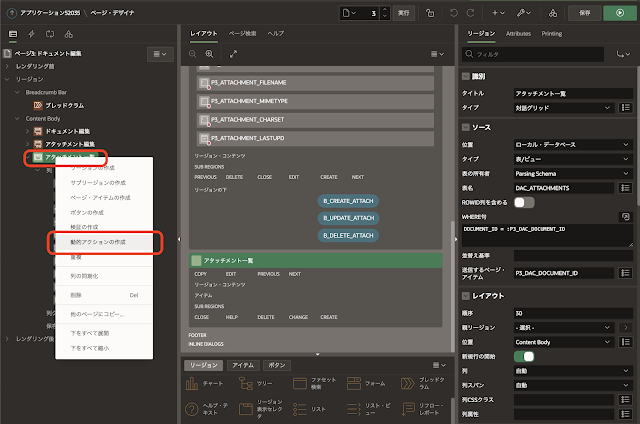
Task: Open the 表名 list-of-values icon
Action: point(625,188)
